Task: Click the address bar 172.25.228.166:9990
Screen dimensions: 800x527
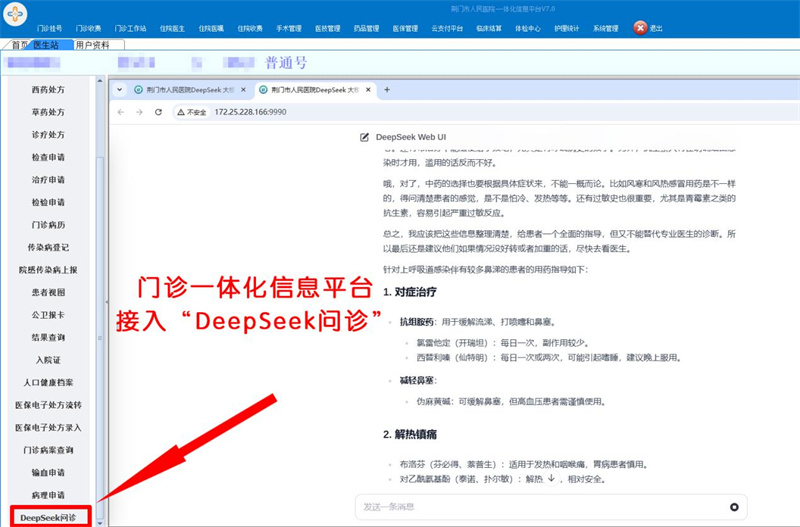Action: (250, 112)
